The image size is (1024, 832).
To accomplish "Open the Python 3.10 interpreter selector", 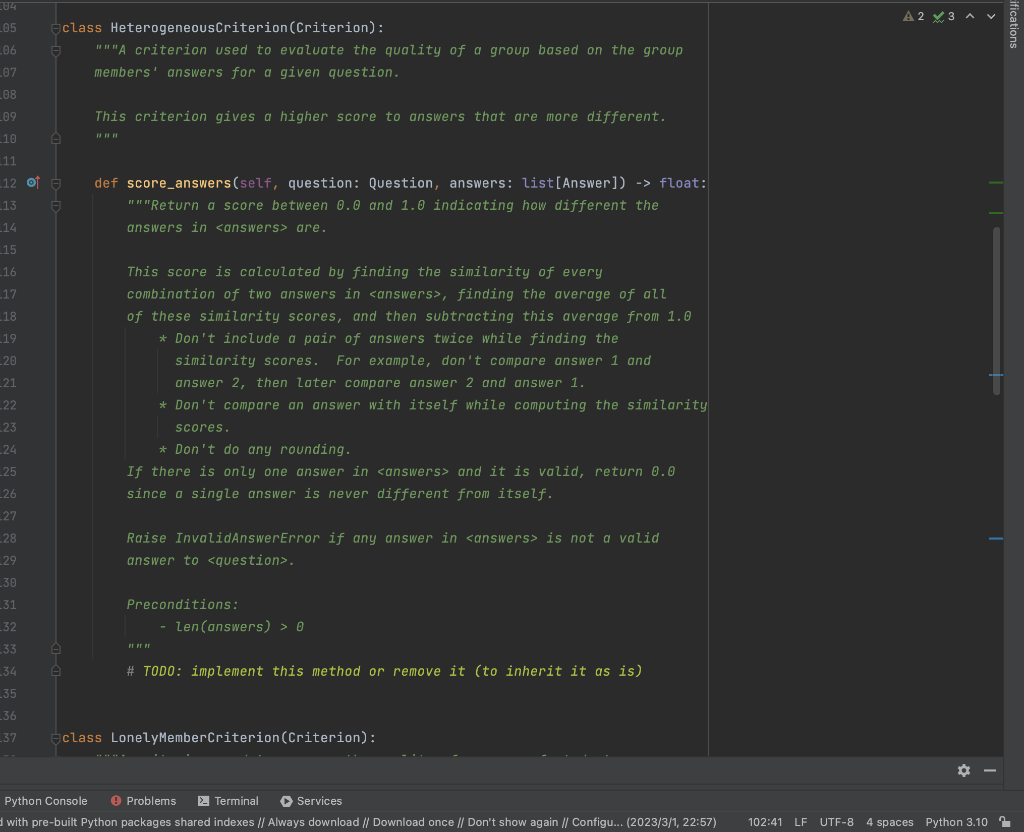I will (956, 821).
